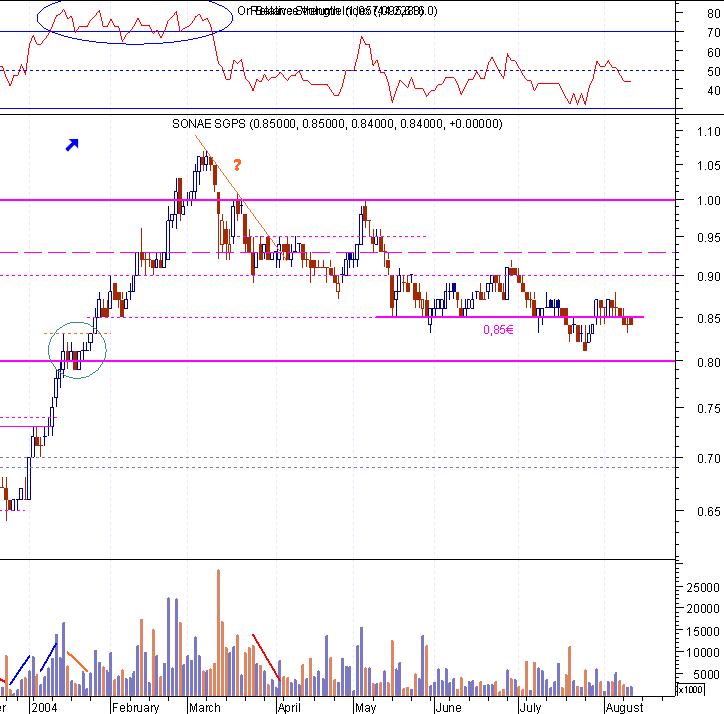Click the 2004 label on the date axis
The image size is (724, 714).
45,707
